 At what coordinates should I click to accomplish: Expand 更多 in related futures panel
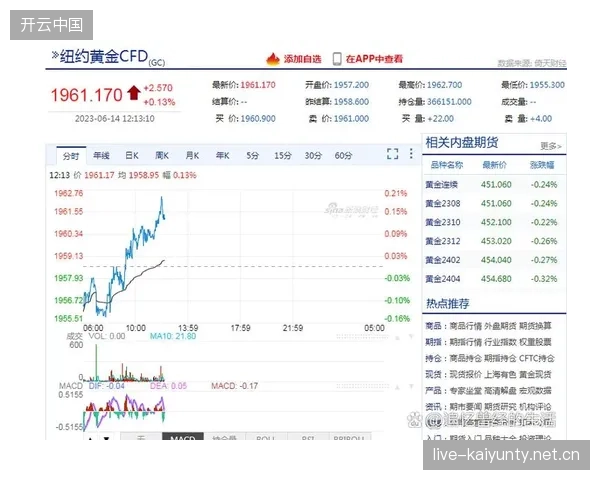coord(551,146)
